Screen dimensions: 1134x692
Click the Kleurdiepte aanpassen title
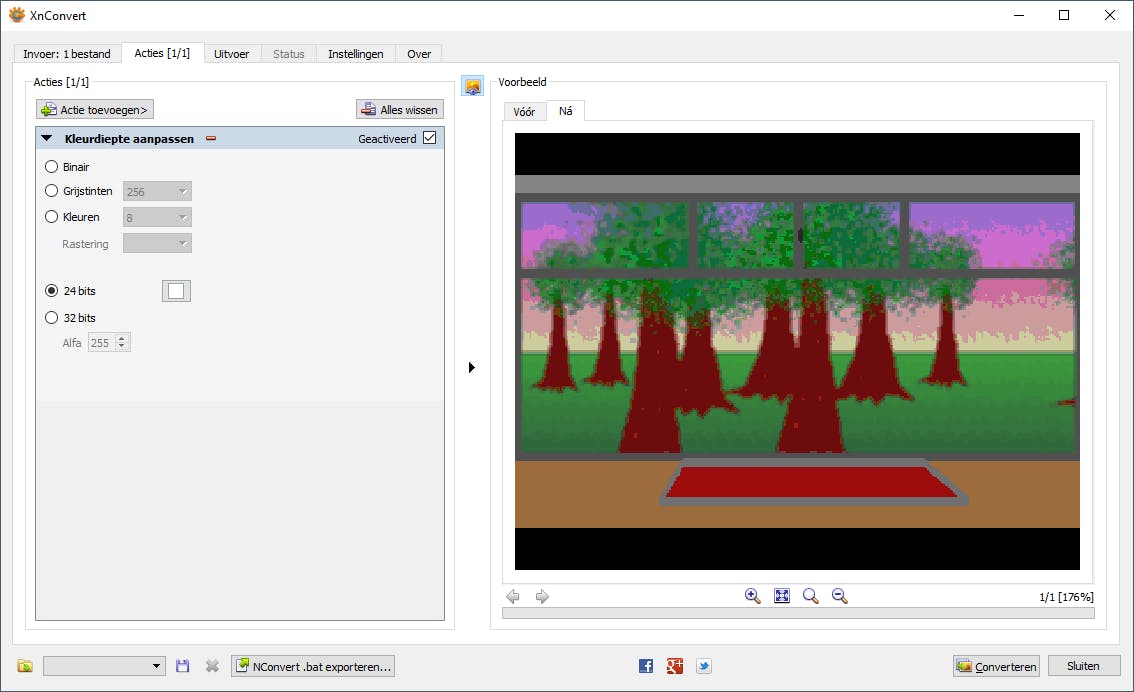click(129, 138)
